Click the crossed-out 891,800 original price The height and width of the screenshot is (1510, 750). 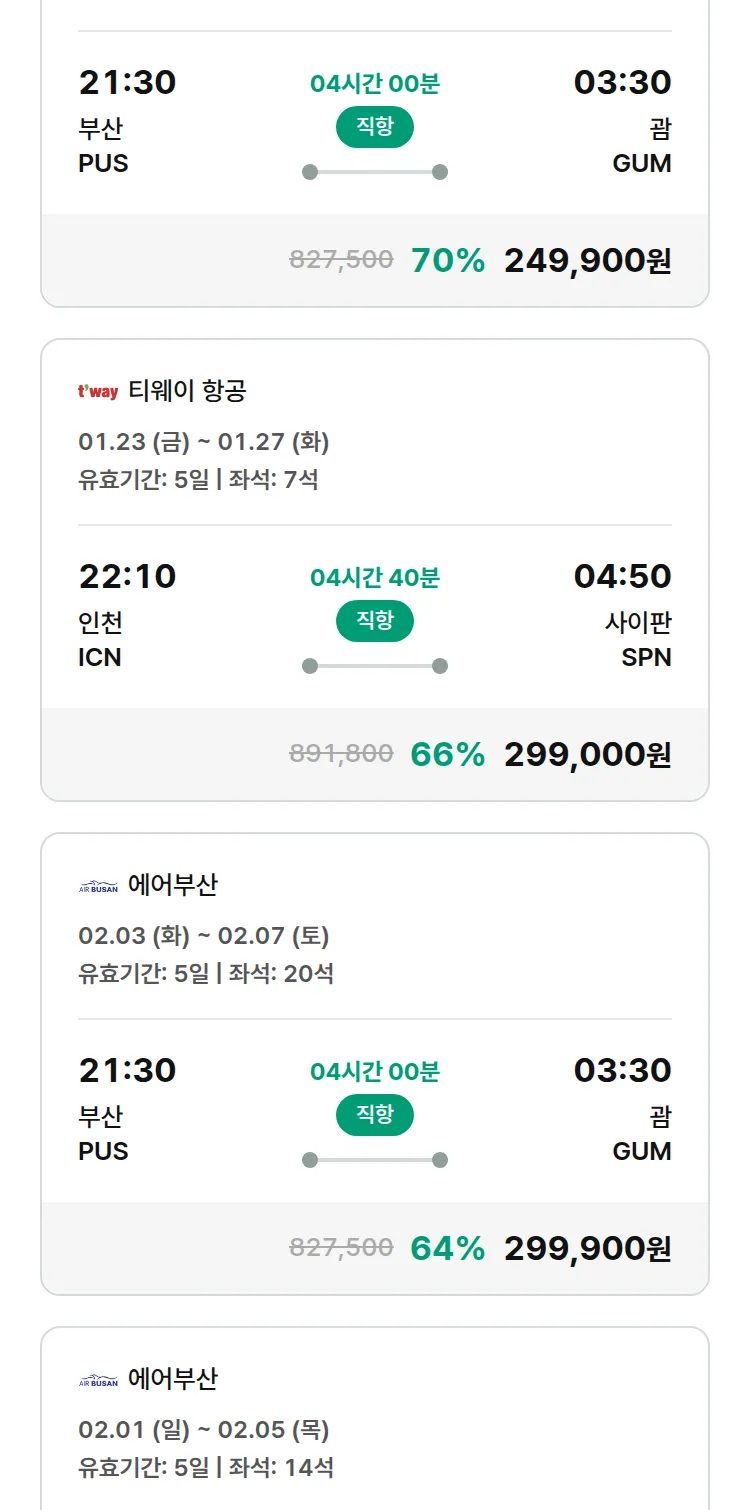[341, 754]
